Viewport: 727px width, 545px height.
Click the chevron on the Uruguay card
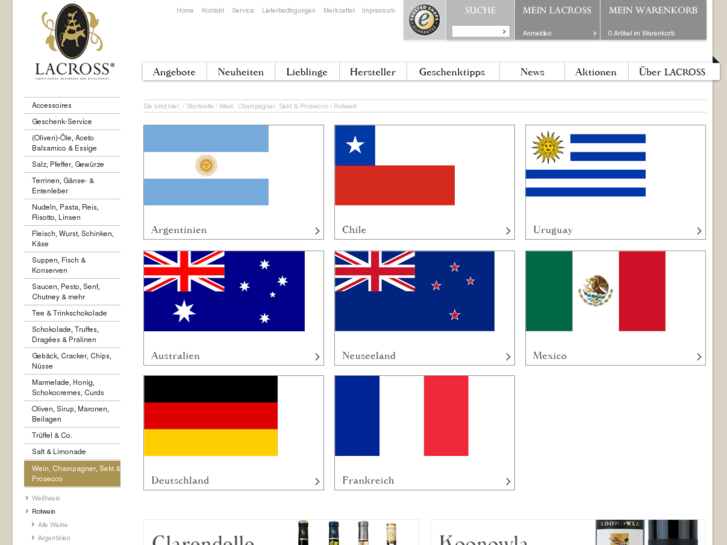click(x=699, y=231)
